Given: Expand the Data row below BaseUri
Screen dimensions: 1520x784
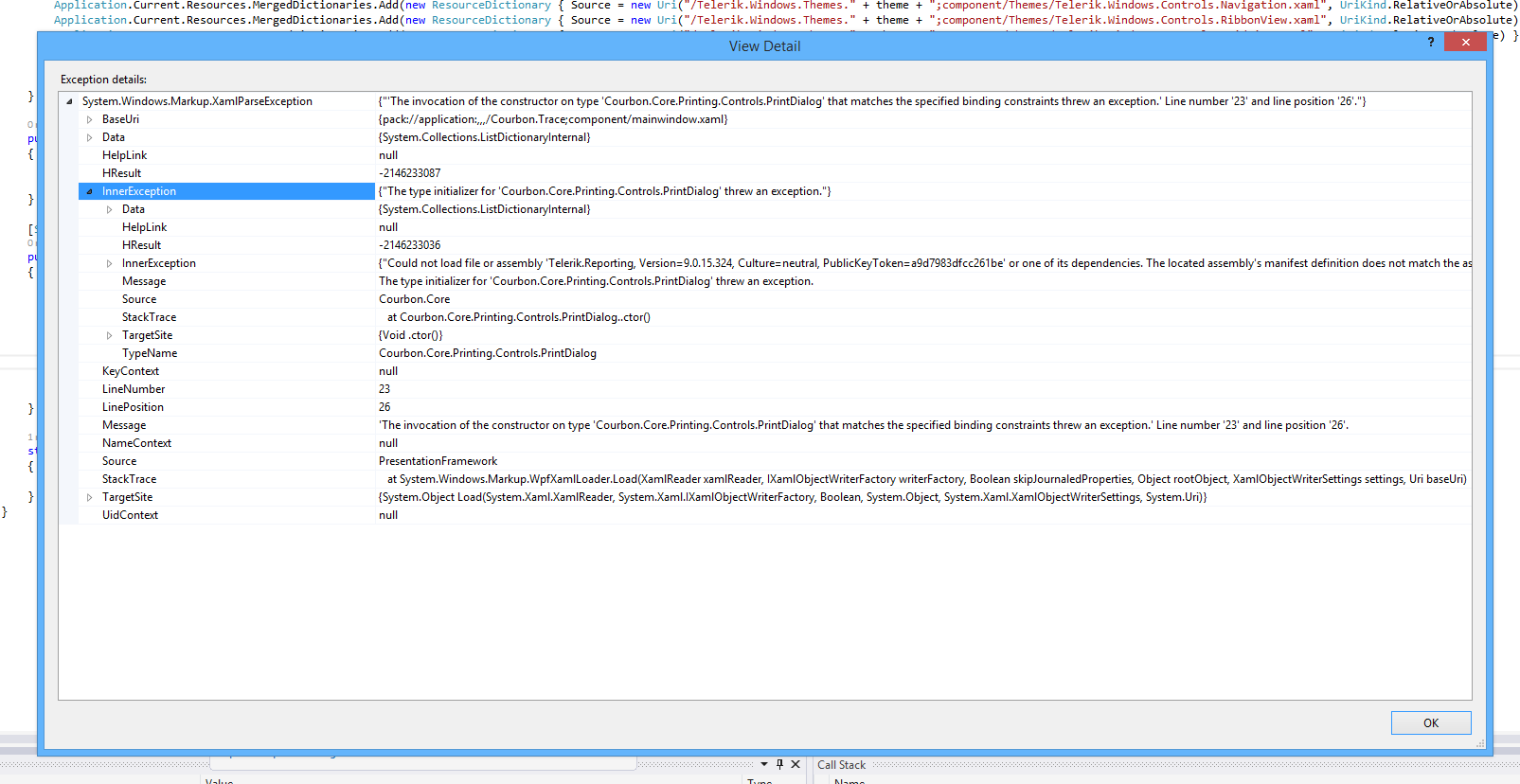Looking at the screenshot, I should [90, 137].
